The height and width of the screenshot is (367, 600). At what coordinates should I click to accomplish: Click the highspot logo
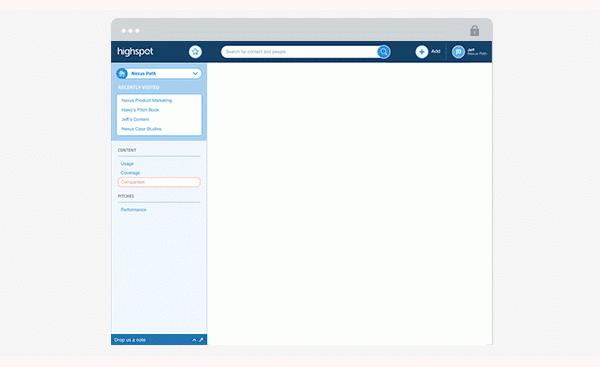135,52
